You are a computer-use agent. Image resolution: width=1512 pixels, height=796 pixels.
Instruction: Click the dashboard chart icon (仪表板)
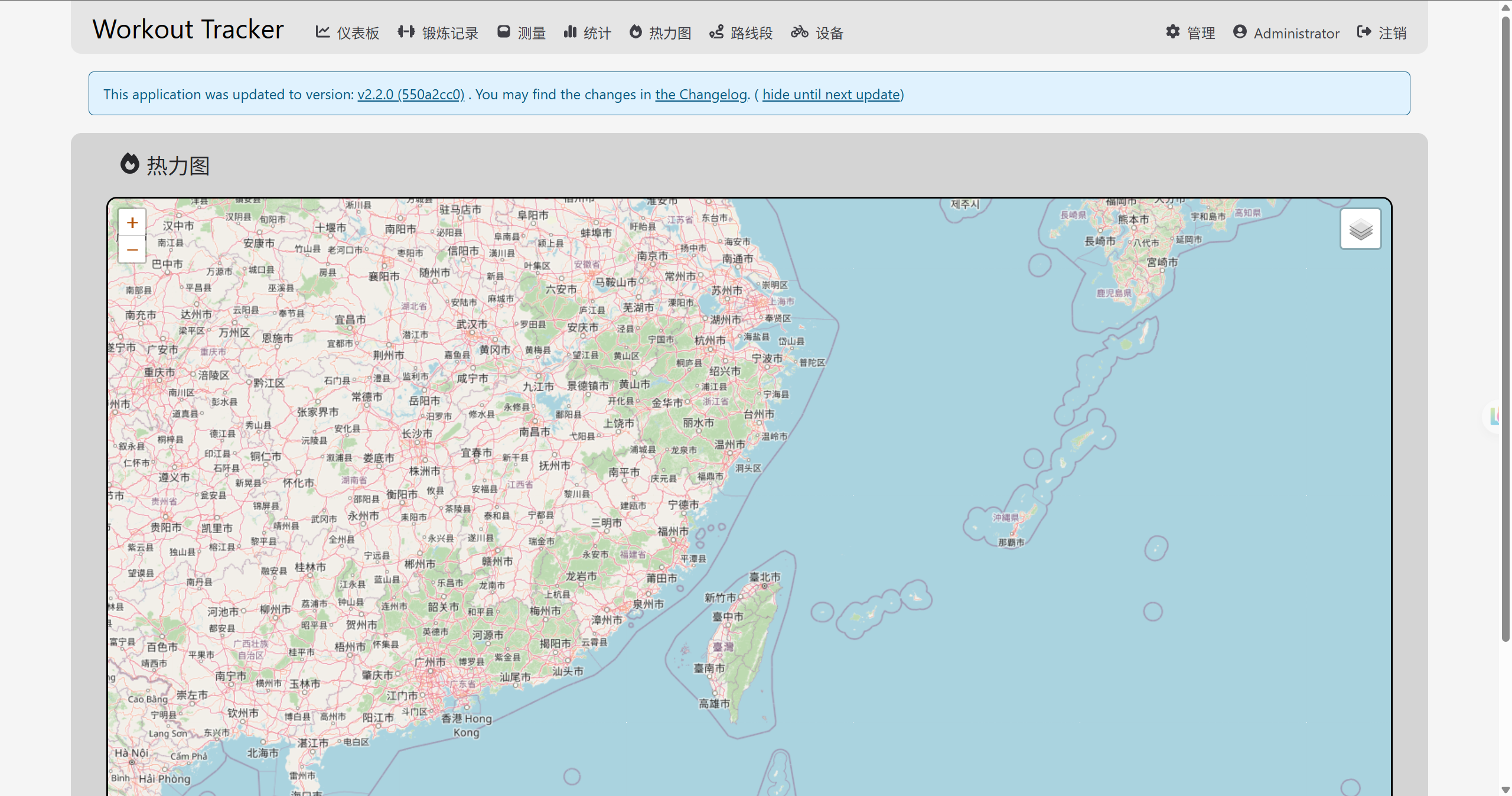(x=322, y=32)
